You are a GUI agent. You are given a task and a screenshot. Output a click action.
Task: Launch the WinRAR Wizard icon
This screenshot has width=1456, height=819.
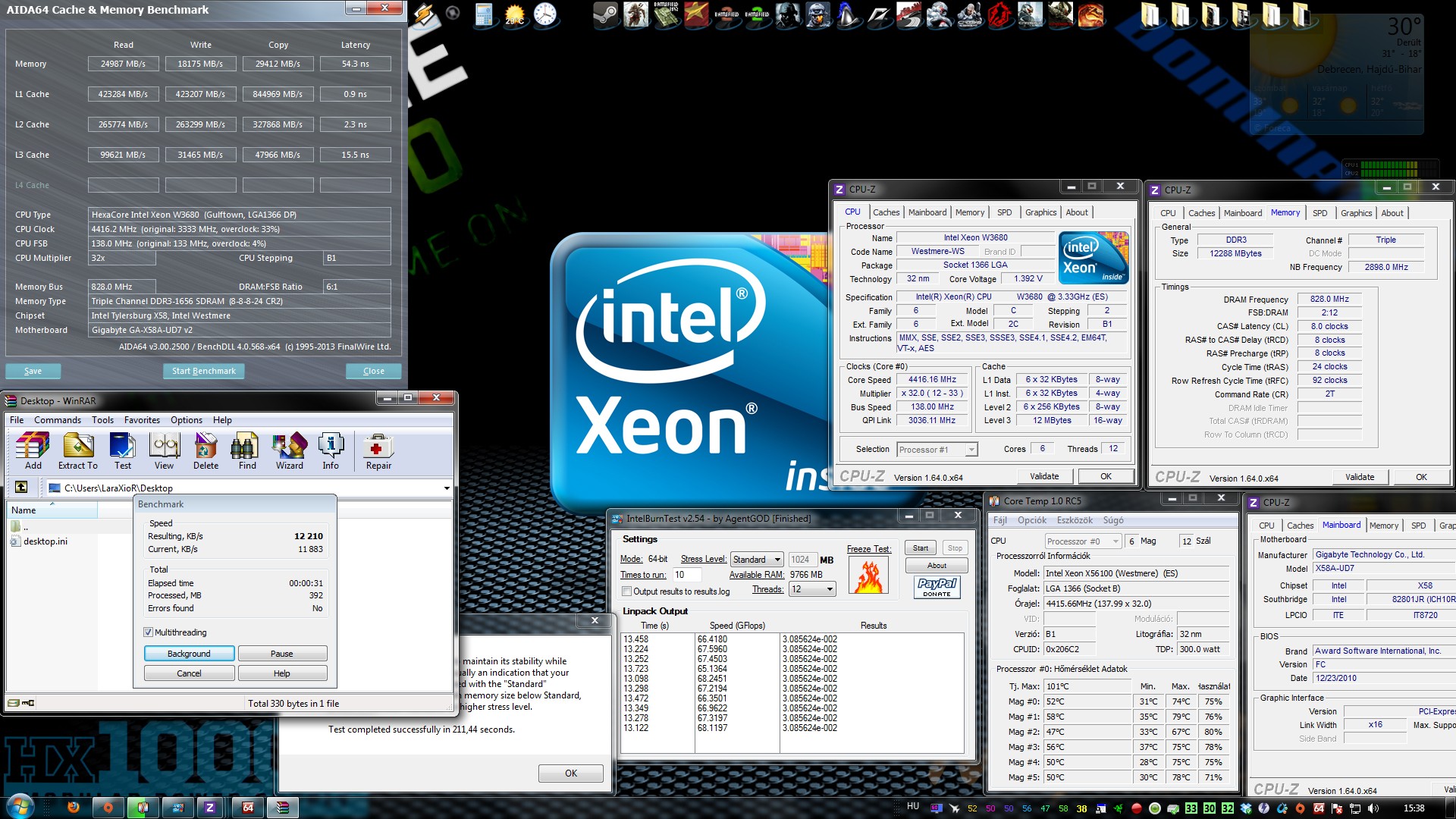click(289, 450)
